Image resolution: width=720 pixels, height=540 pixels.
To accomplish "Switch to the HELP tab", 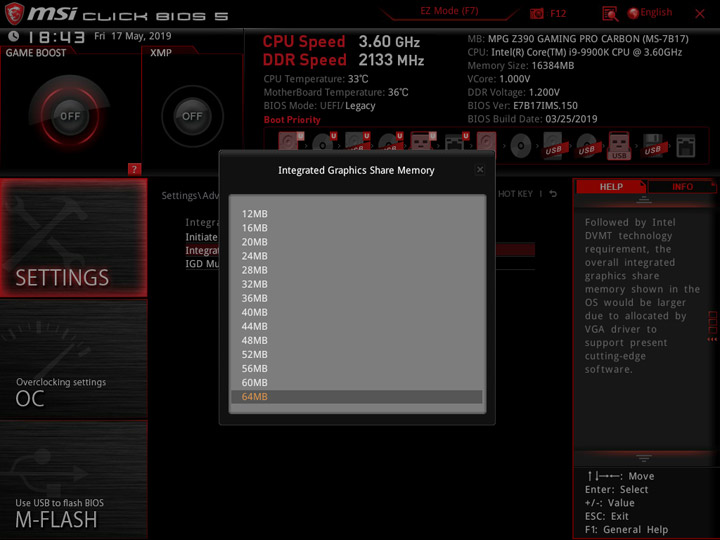I will (x=611, y=186).
